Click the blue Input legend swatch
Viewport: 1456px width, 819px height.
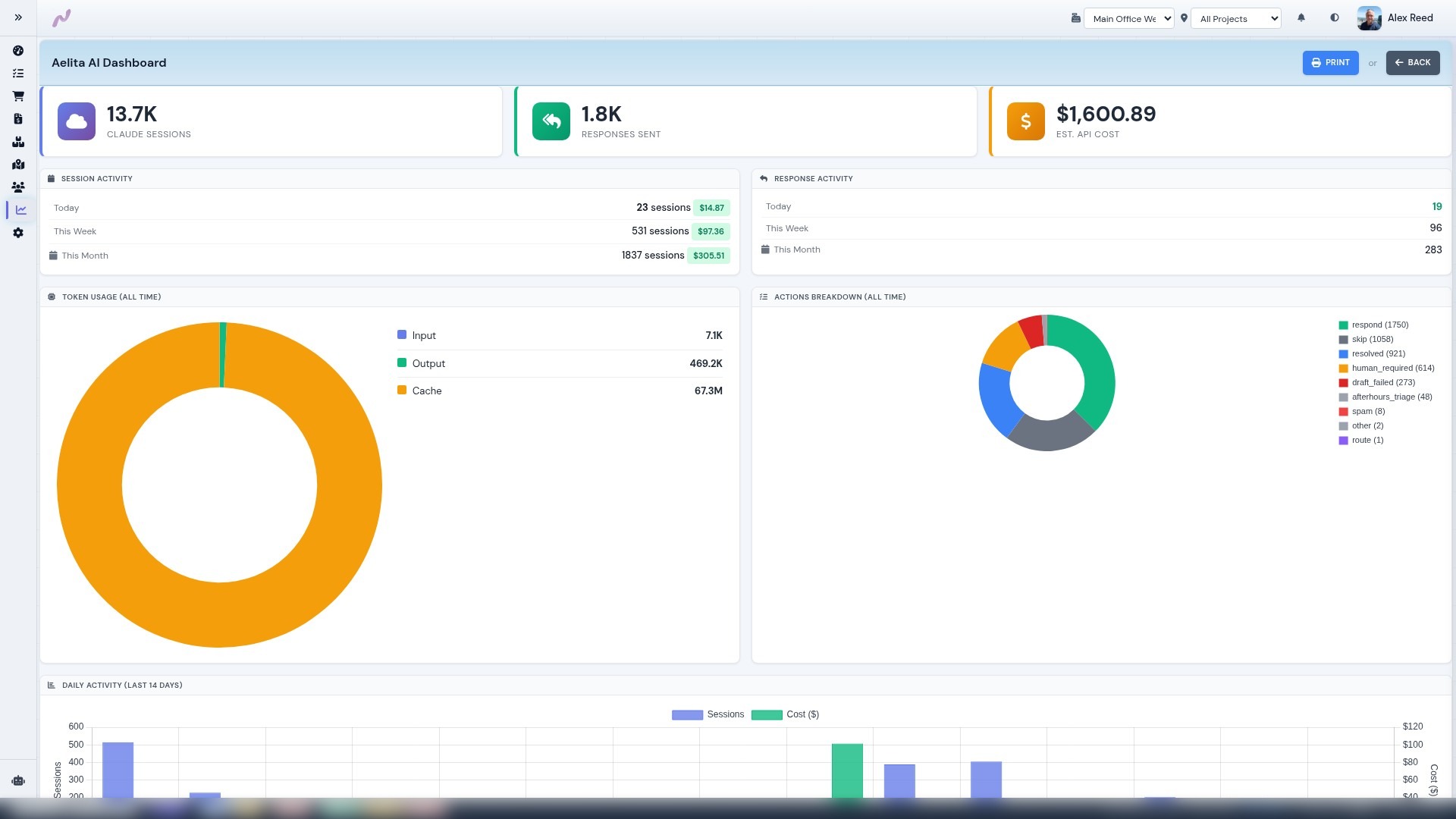coord(402,334)
